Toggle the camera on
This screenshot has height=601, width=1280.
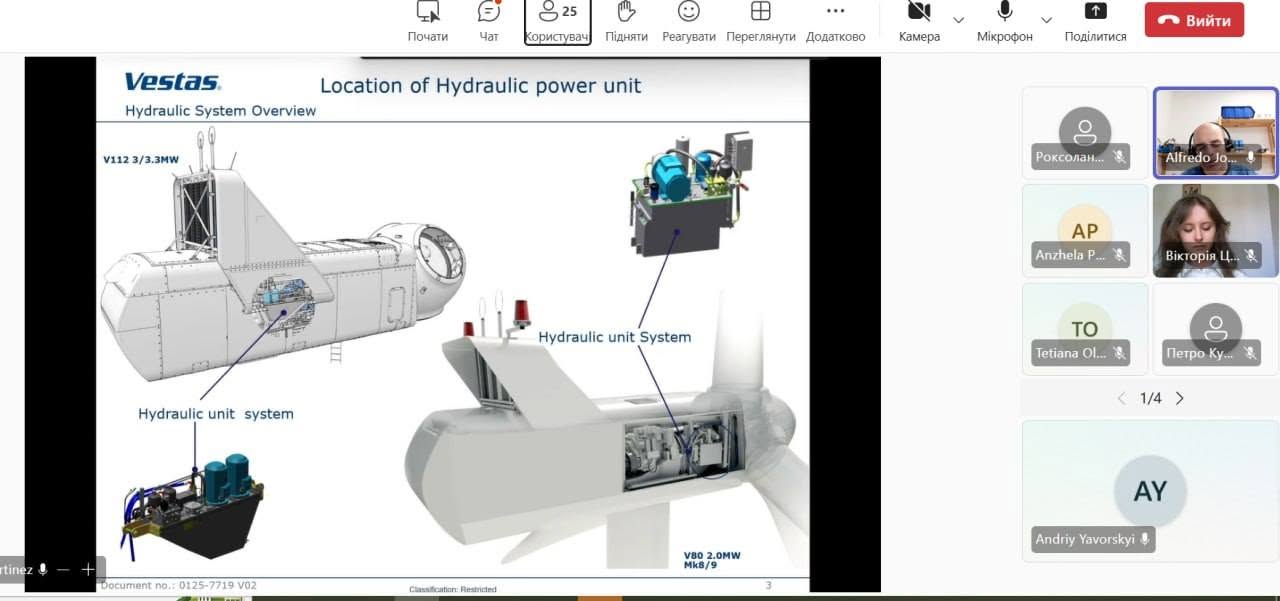click(x=919, y=22)
